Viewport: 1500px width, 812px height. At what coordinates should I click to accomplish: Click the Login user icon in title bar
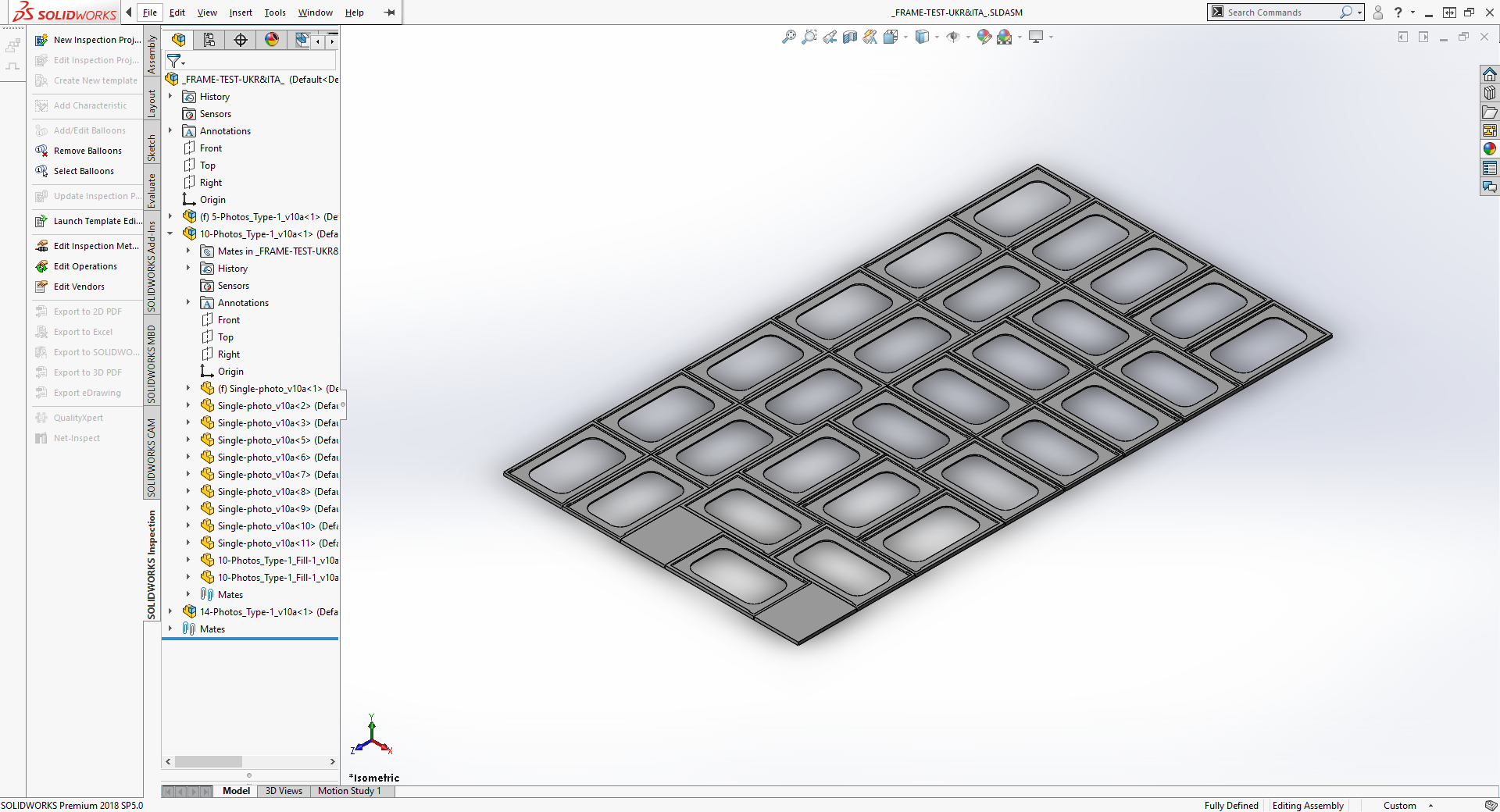(1378, 12)
